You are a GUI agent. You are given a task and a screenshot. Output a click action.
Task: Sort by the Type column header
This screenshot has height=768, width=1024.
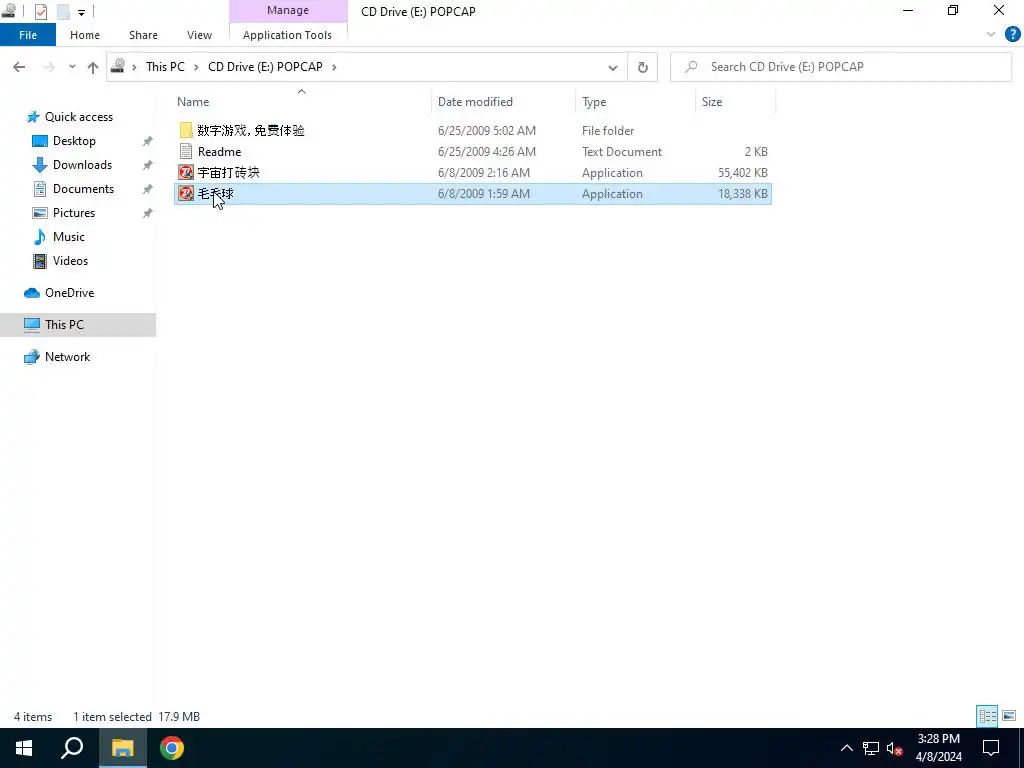(x=635, y=102)
